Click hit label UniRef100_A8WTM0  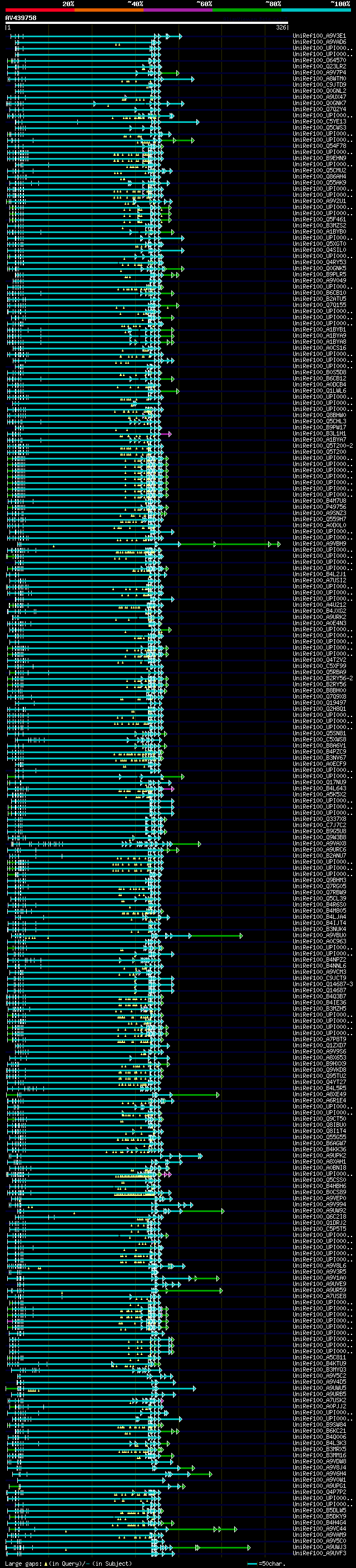(319, 78)
